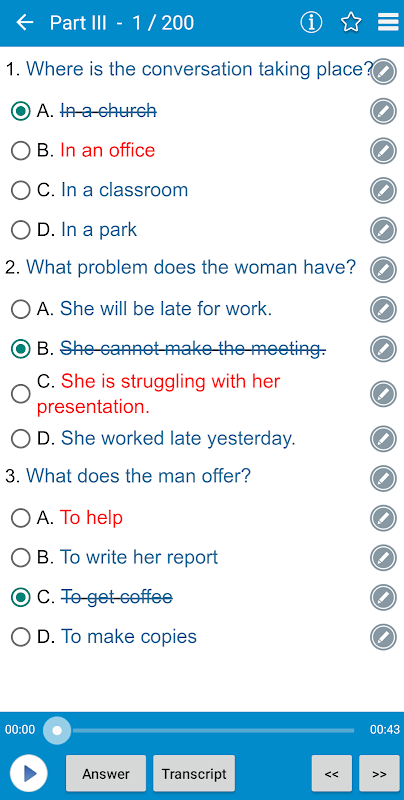This screenshot has width=404, height=800.
Task: Tap pencil icon beside "To make copies"
Action: (x=383, y=637)
